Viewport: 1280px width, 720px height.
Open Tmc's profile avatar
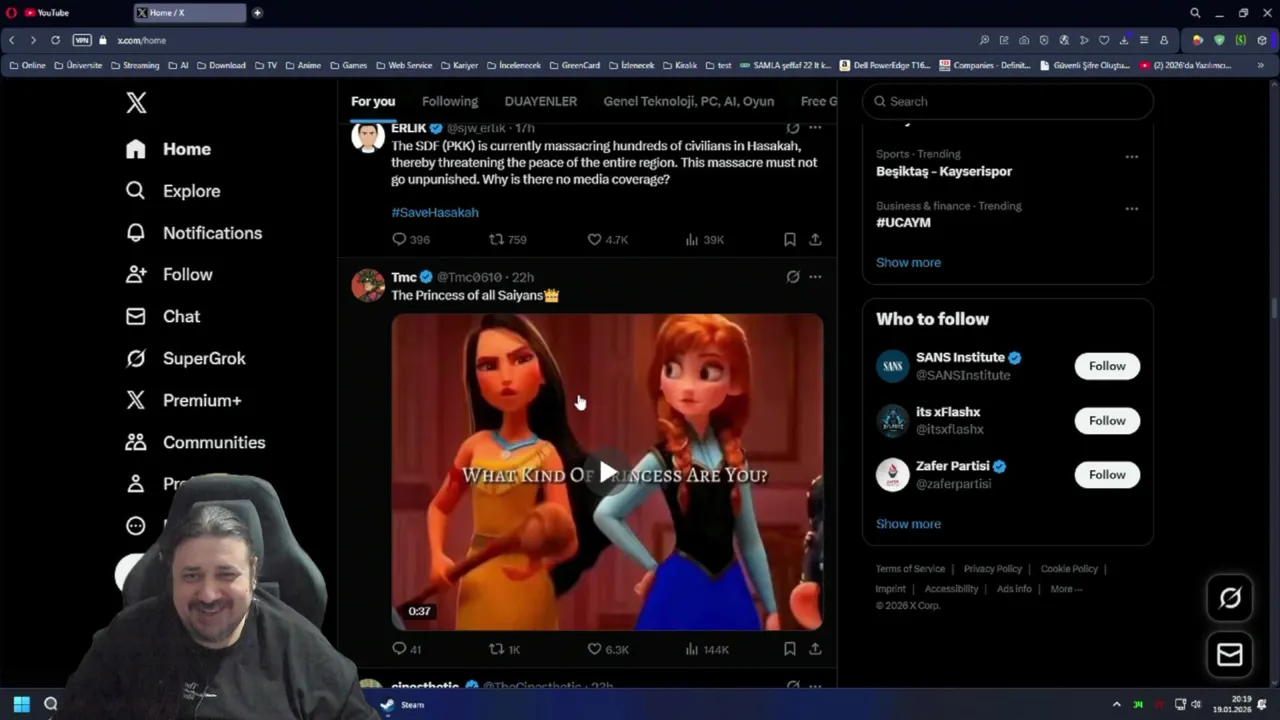[368, 286]
